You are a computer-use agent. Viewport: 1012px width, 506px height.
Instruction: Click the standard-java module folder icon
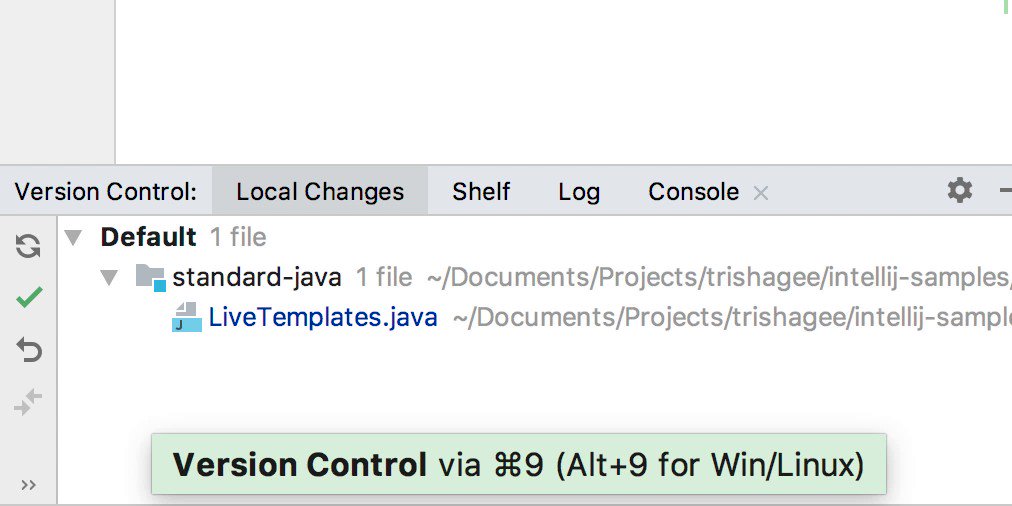click(151, 278)
